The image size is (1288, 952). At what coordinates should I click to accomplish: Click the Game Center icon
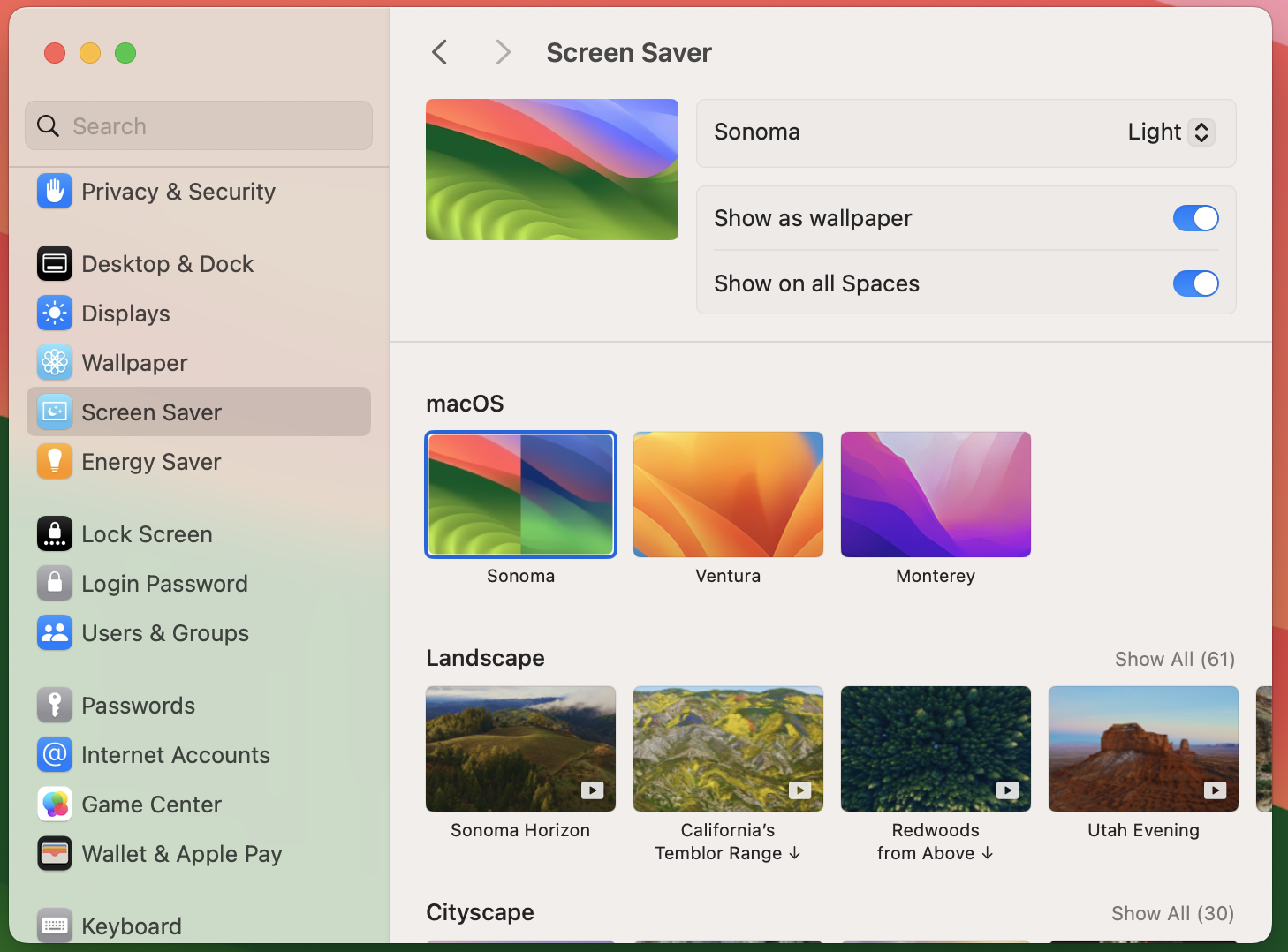[55, 804]
